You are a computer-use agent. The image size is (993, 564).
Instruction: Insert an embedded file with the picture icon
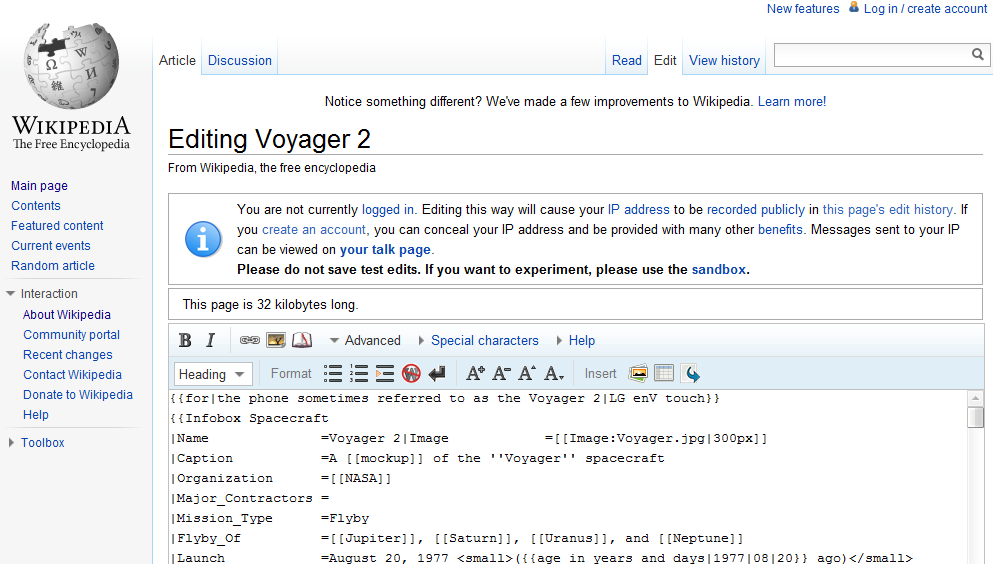pos(275,341)
